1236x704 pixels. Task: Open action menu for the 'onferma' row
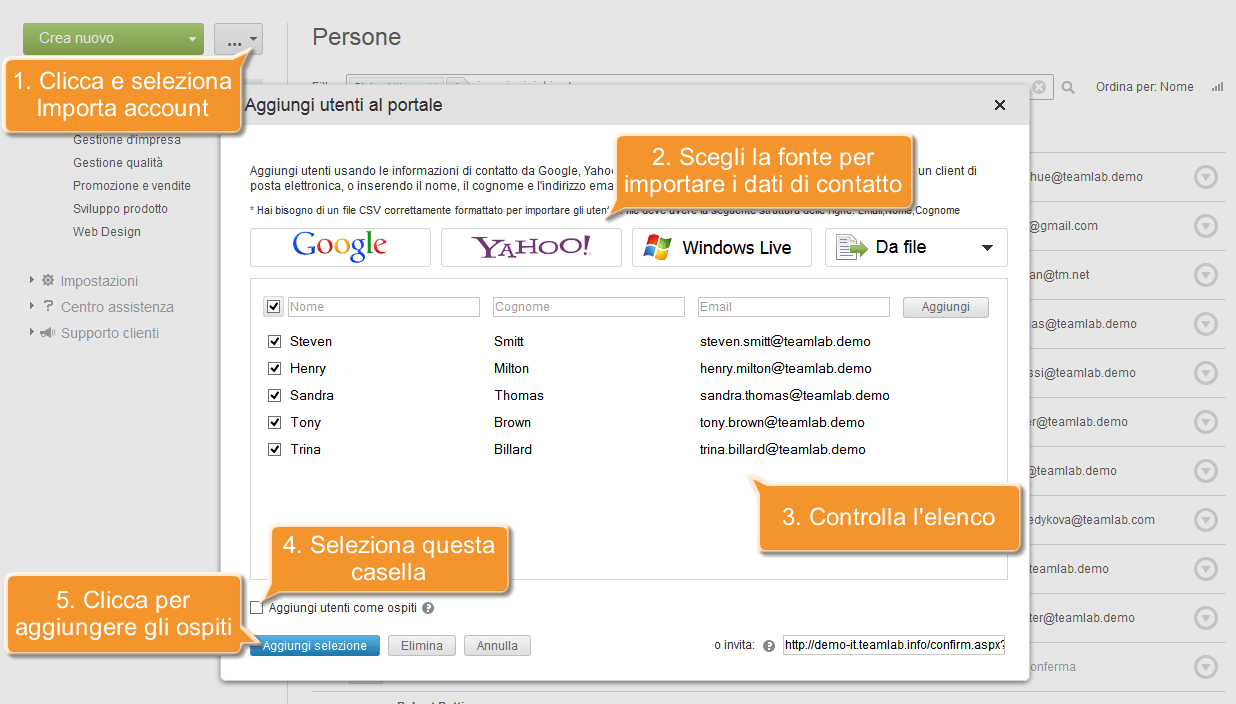1207,667
